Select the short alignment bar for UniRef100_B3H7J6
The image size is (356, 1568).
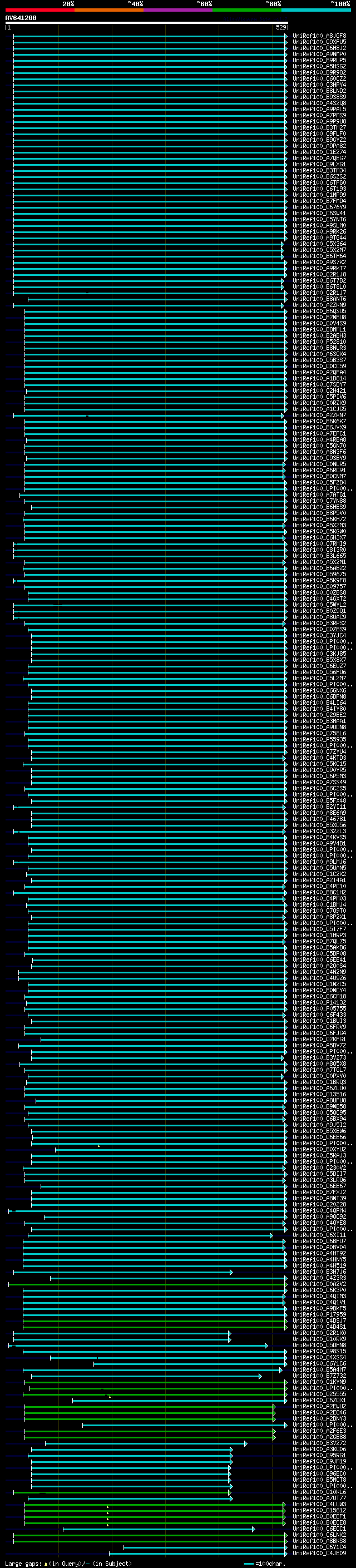tap(123, 1272)
